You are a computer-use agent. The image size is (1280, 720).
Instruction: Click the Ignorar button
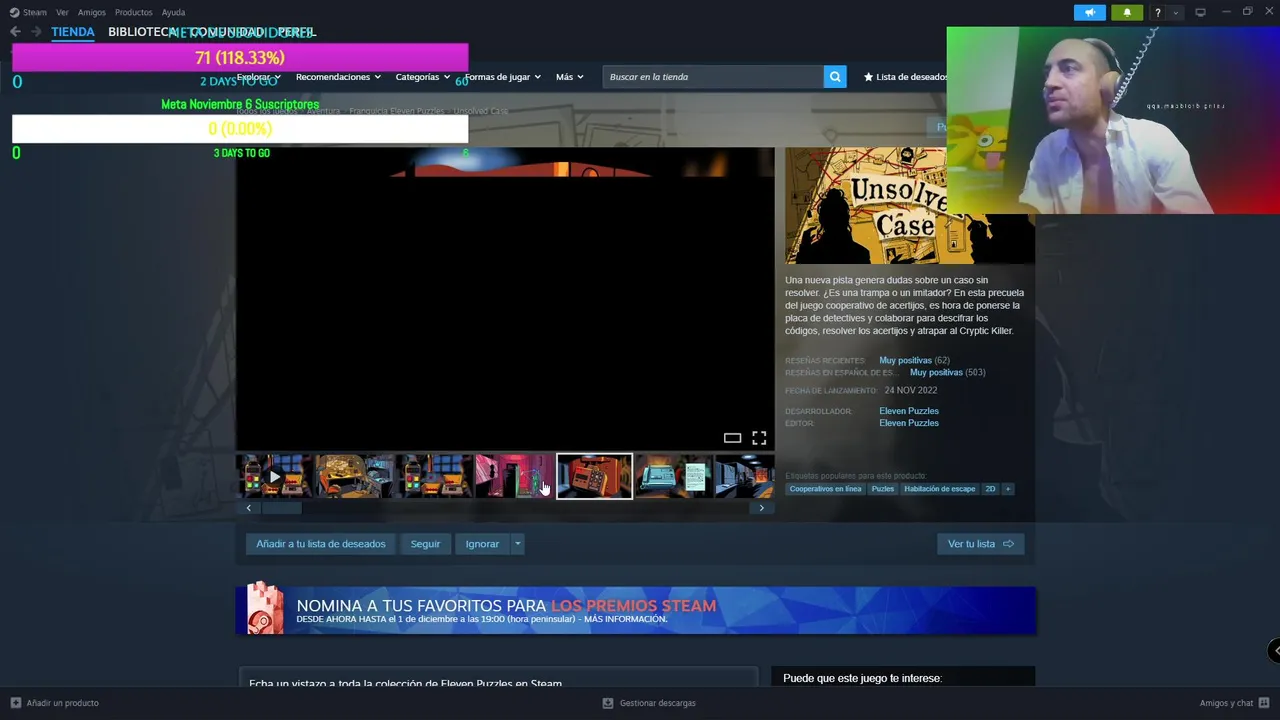(x=482, y=544)
